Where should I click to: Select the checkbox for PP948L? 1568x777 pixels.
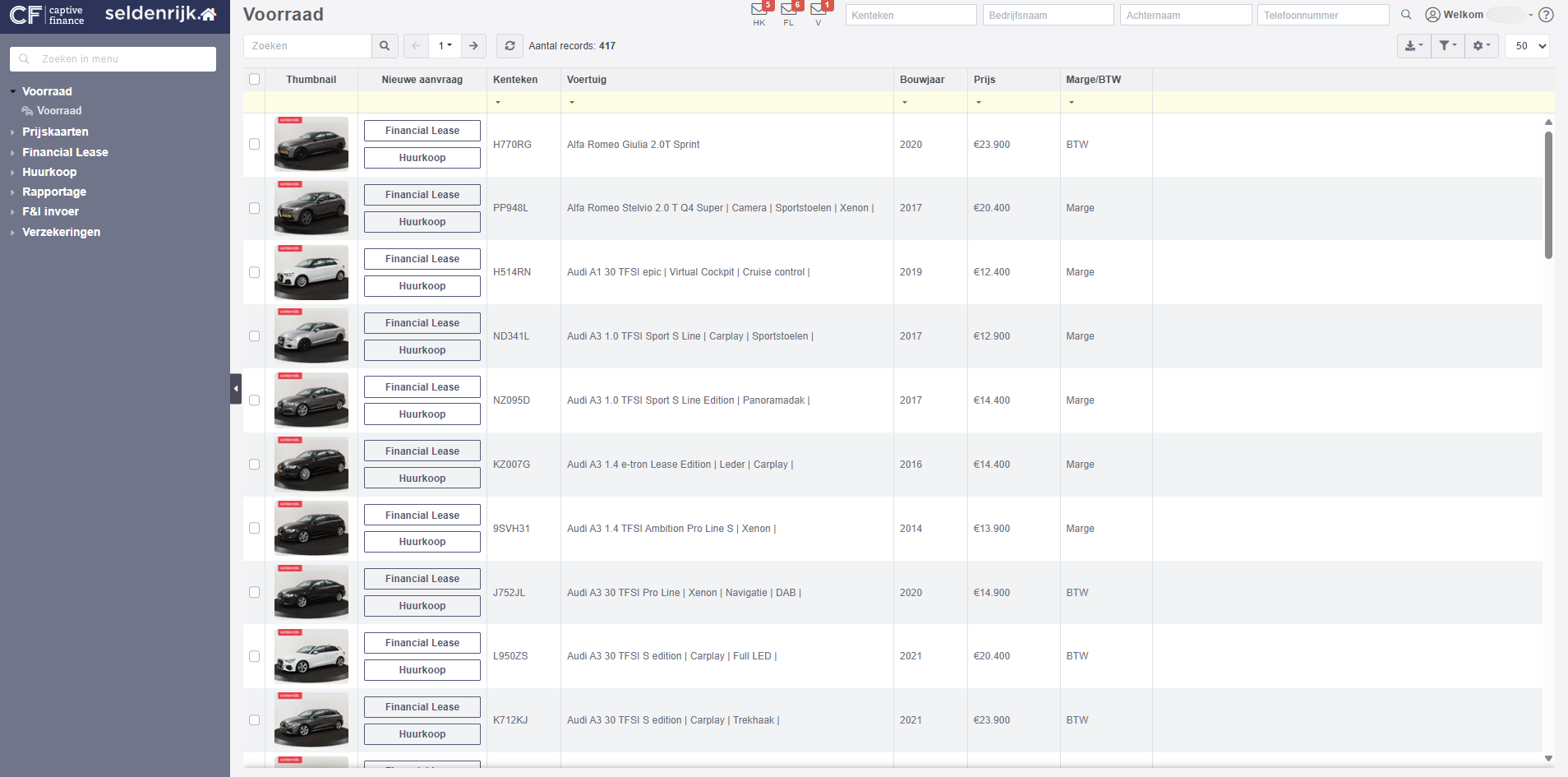point(254,208)
